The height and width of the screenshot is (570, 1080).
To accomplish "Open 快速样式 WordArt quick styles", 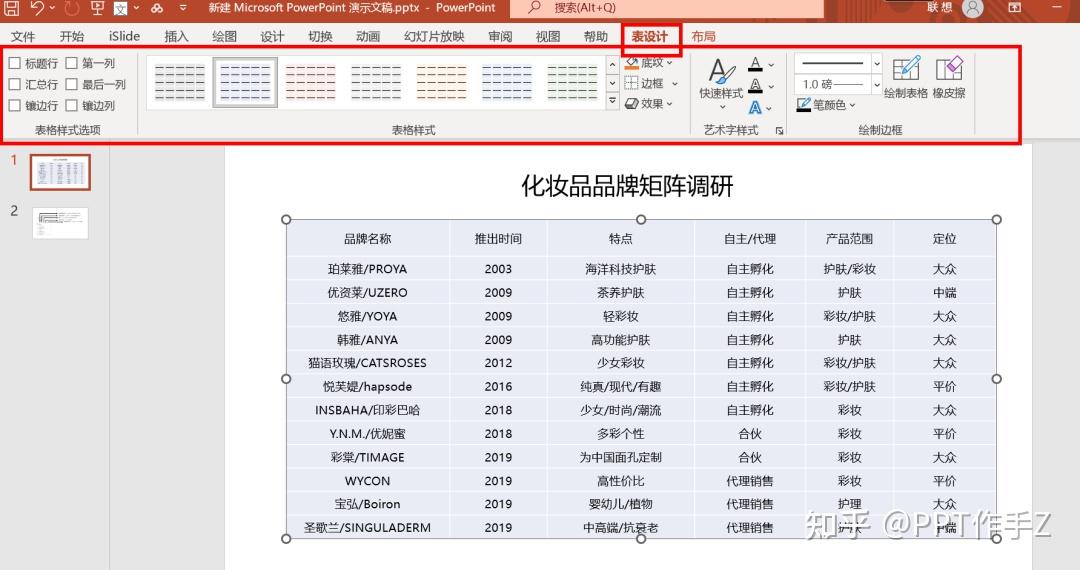I will [x=721, y=84].
